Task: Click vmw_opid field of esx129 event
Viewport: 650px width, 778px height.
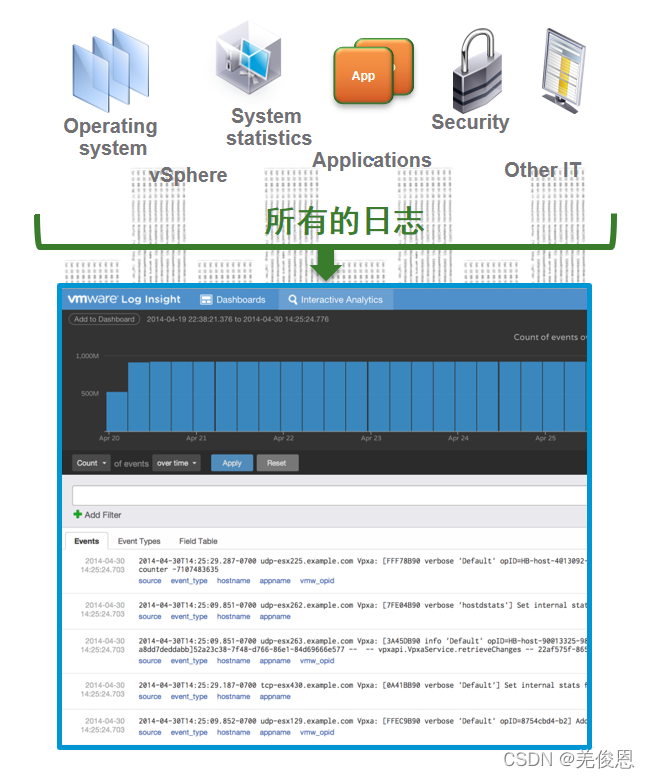Action: [x=317, y=732]
